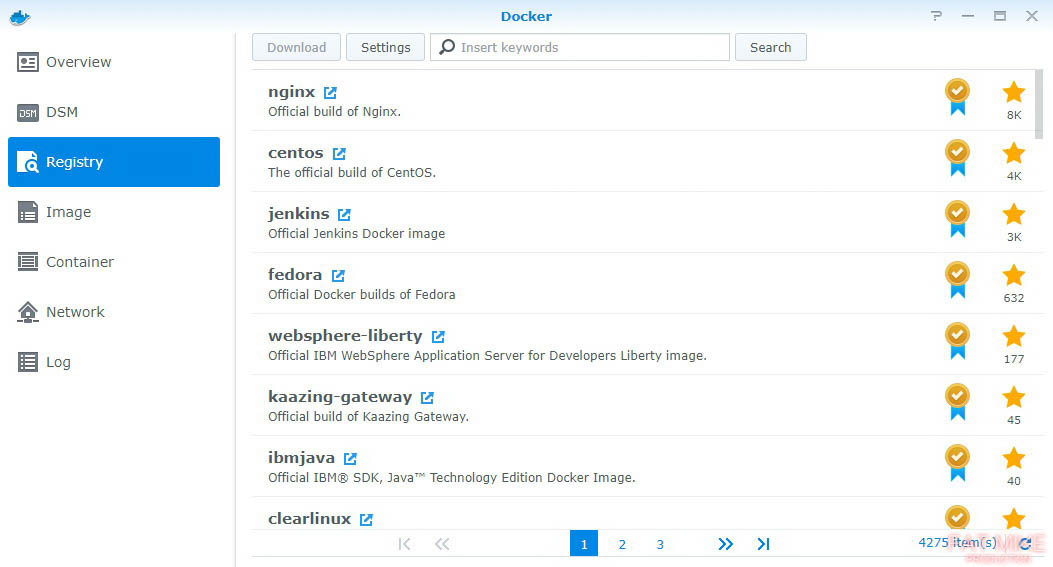Click the ibmjava star icon

1014,458
